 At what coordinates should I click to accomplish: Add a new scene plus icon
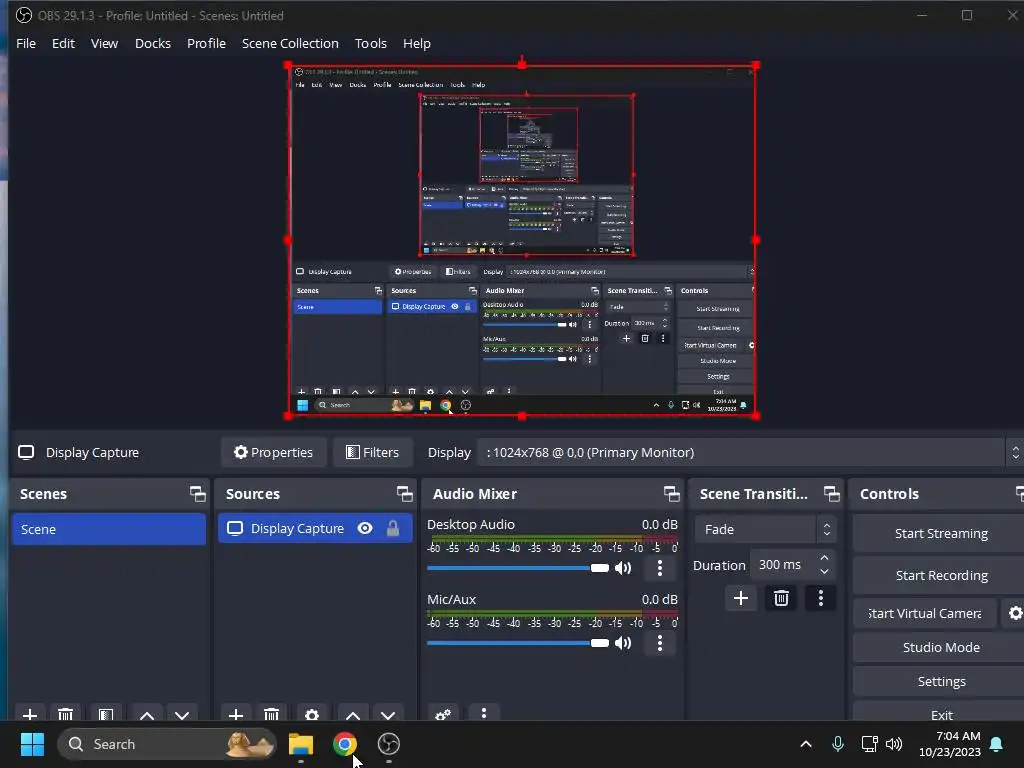(30, 714)
